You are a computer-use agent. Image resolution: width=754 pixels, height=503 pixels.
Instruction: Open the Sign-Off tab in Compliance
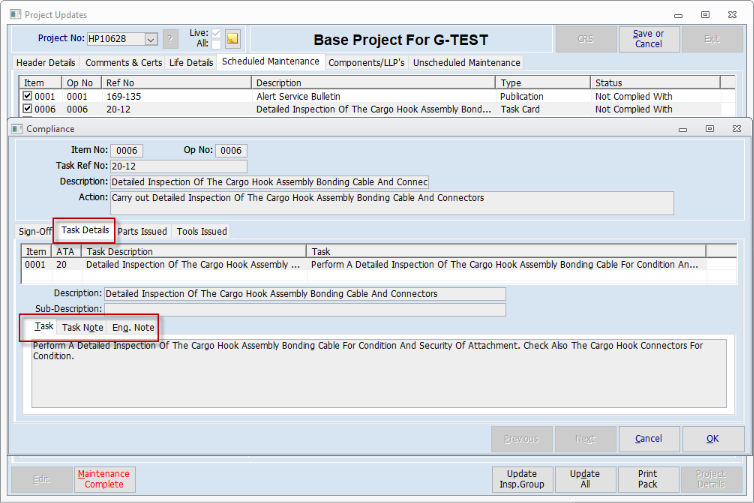(x=35, y=231)
